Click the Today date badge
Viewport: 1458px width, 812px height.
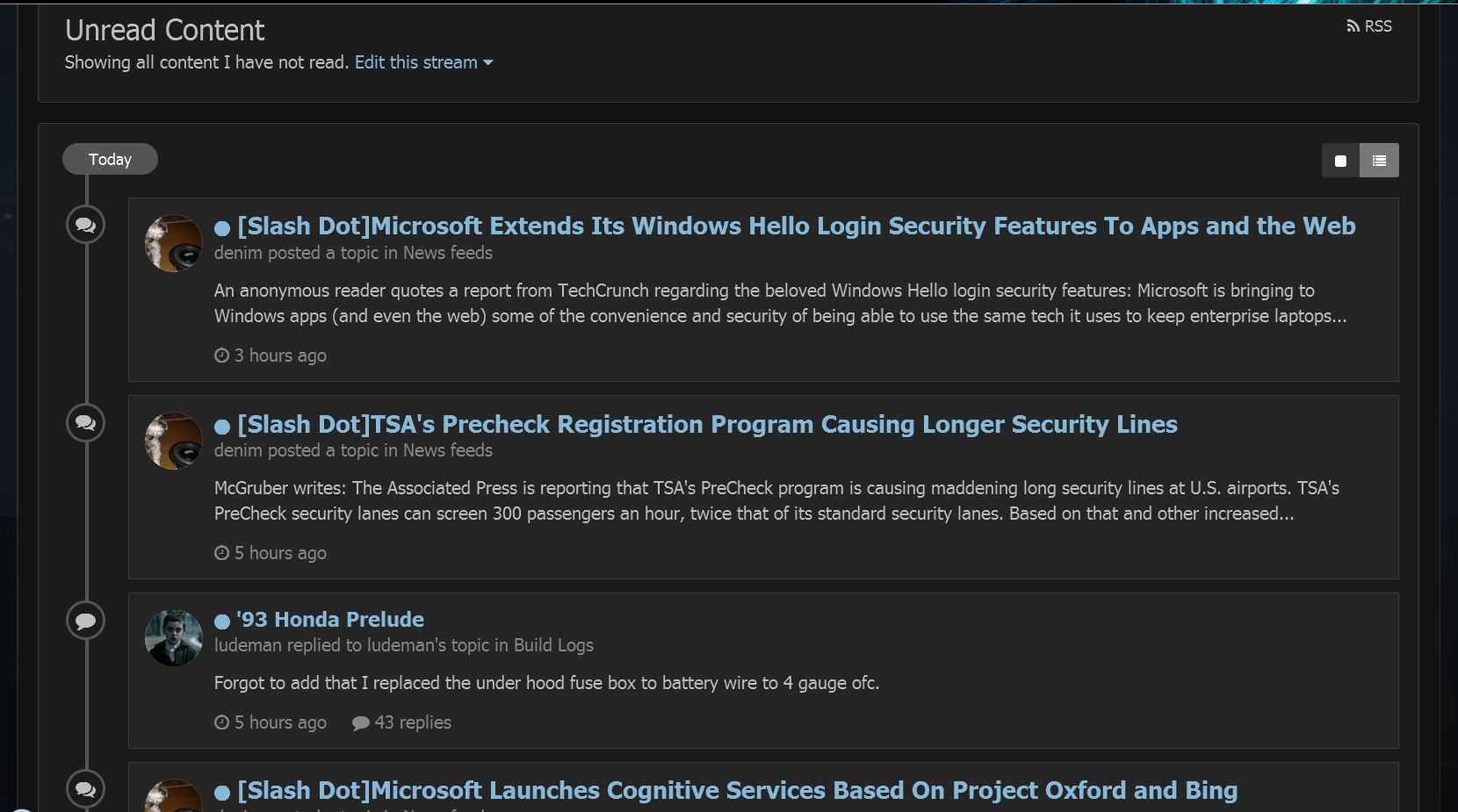(x=110, y=159)
